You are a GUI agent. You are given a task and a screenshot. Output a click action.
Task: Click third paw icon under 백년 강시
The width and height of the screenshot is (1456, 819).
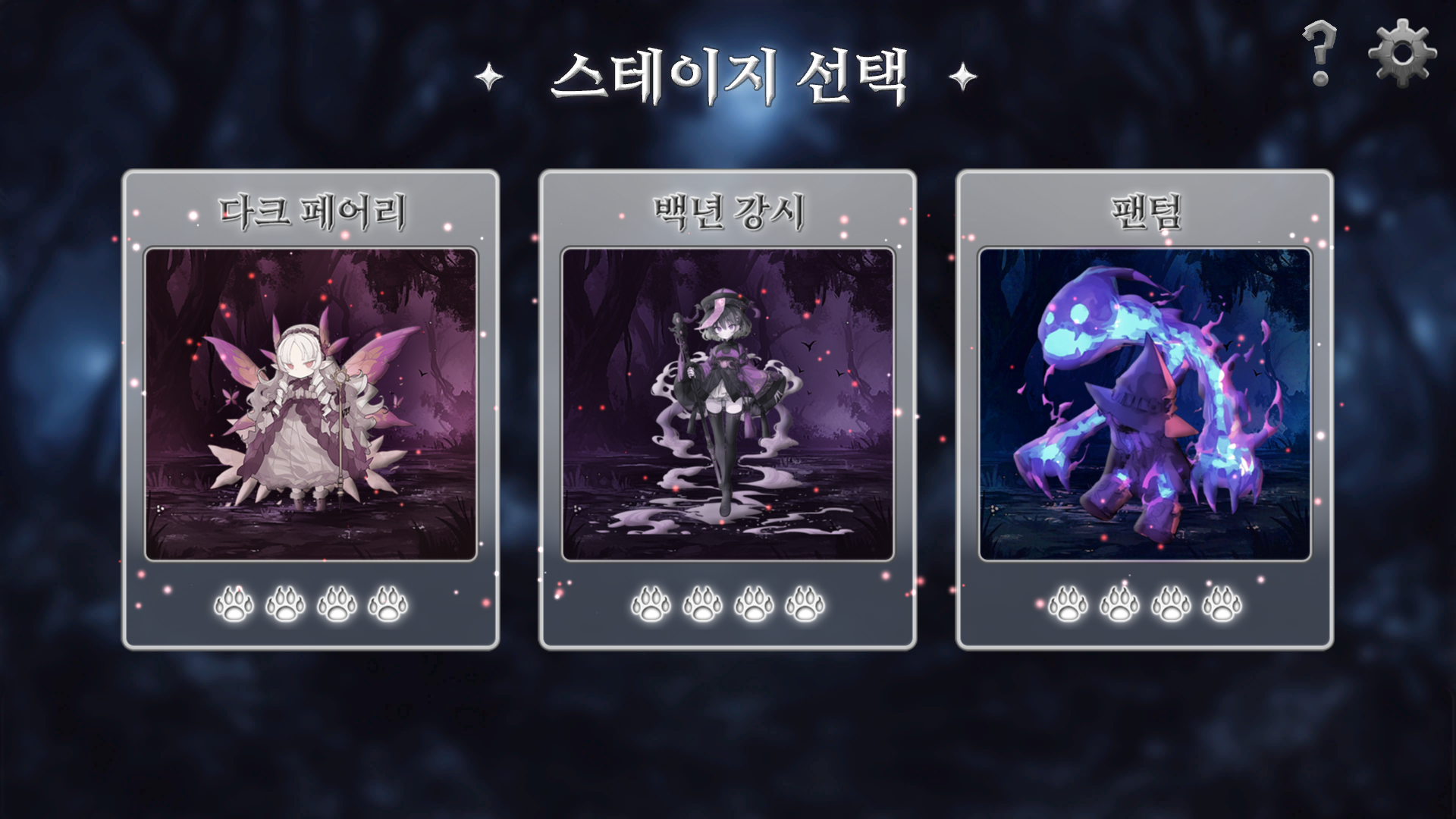[x=754, y=604]
